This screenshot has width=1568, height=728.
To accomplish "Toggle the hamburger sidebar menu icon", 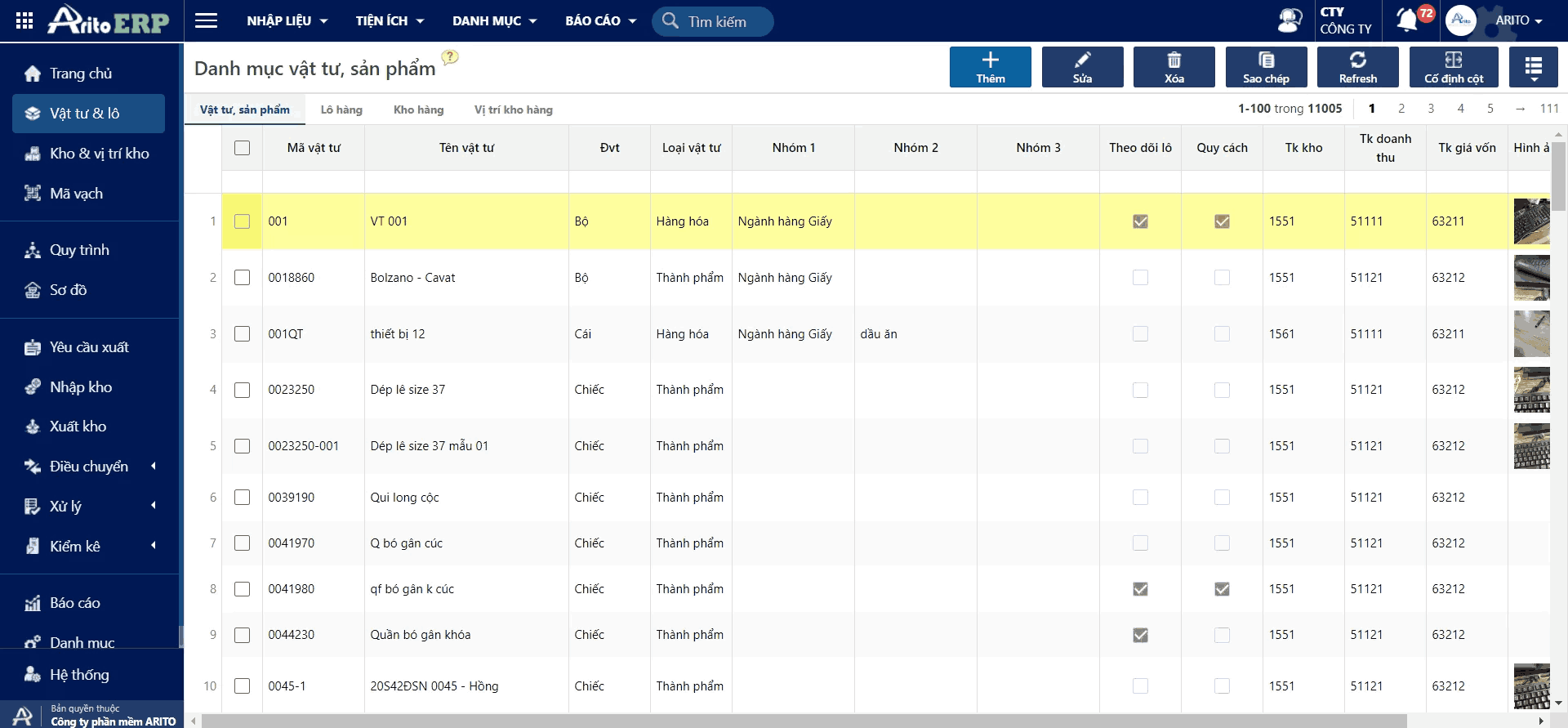I will (x=206, y=20).
